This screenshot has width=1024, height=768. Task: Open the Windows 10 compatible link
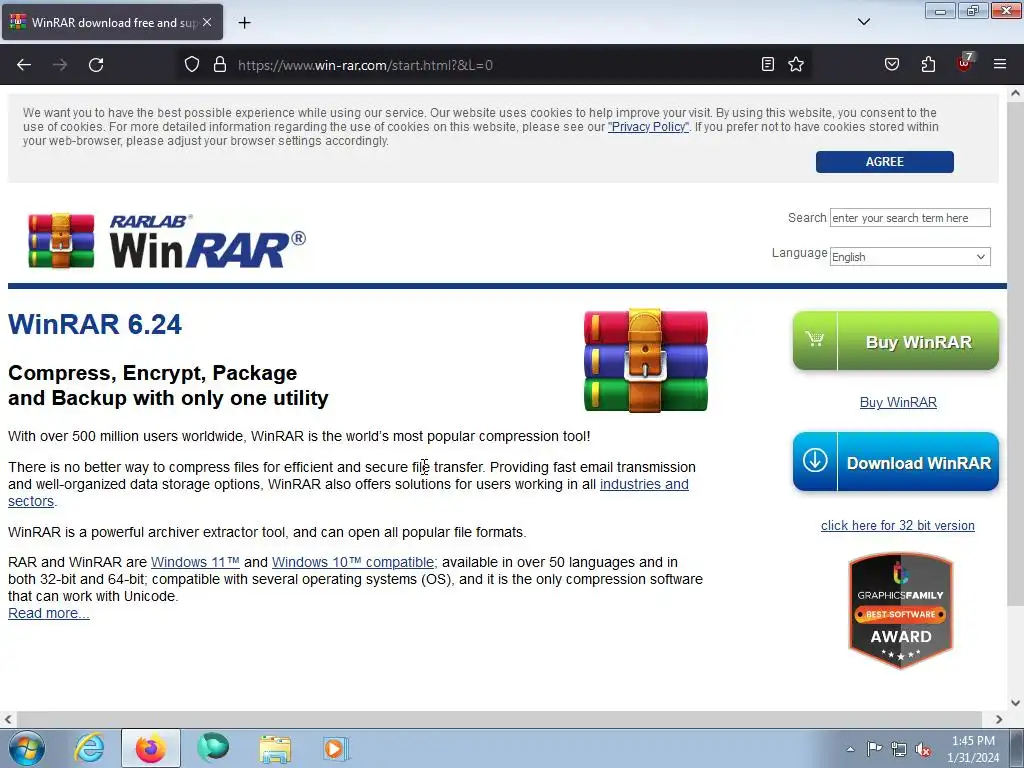(353, 562)
